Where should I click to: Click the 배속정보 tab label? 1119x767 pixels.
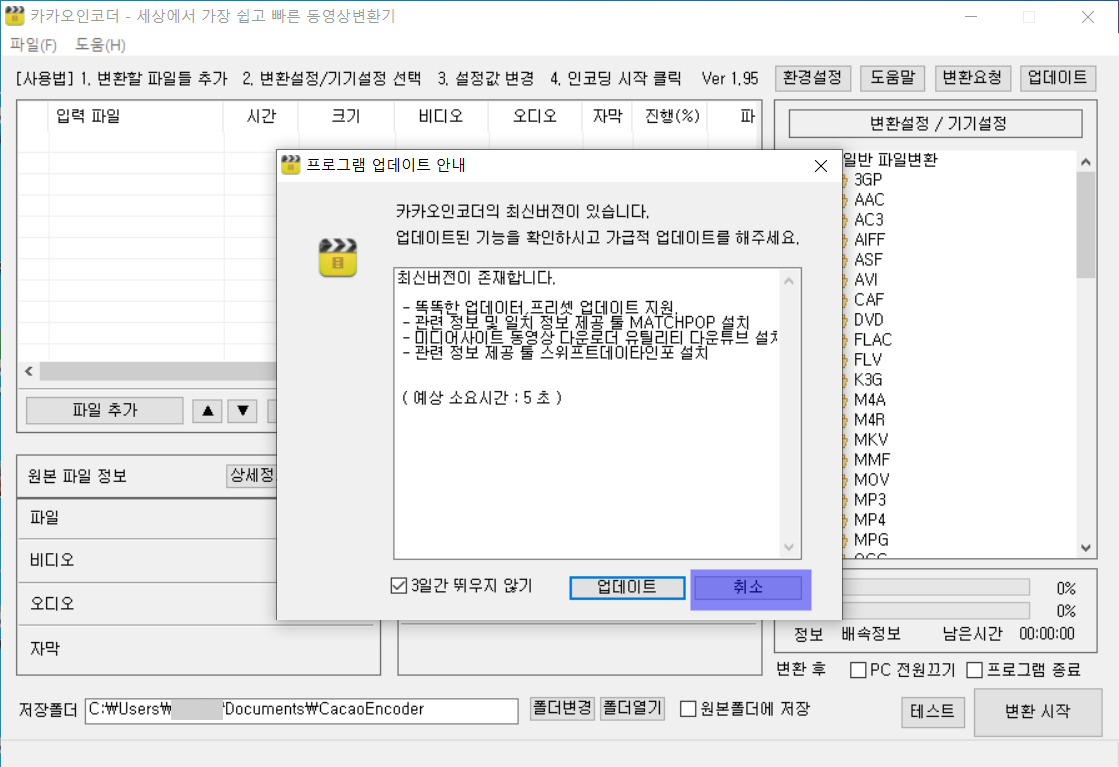(x=871, y=634)
